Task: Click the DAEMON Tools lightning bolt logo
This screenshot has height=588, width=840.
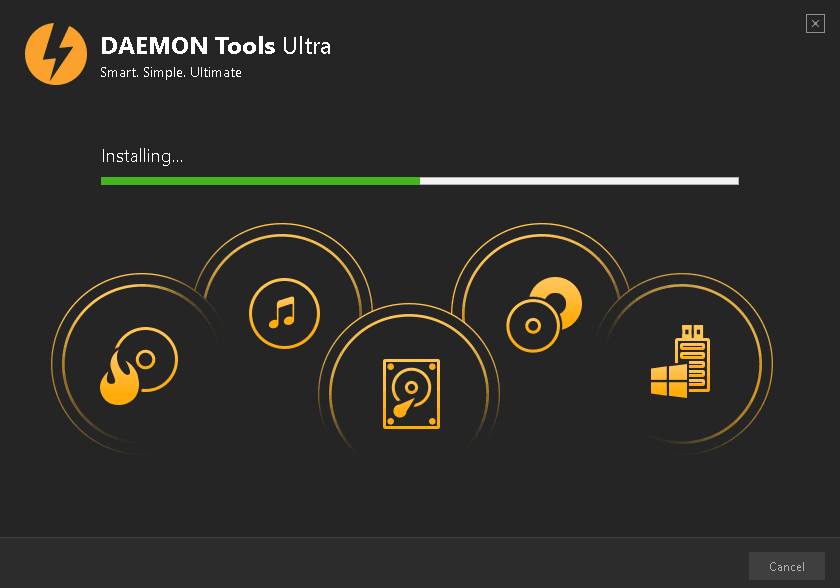Action: pos(56,54)
